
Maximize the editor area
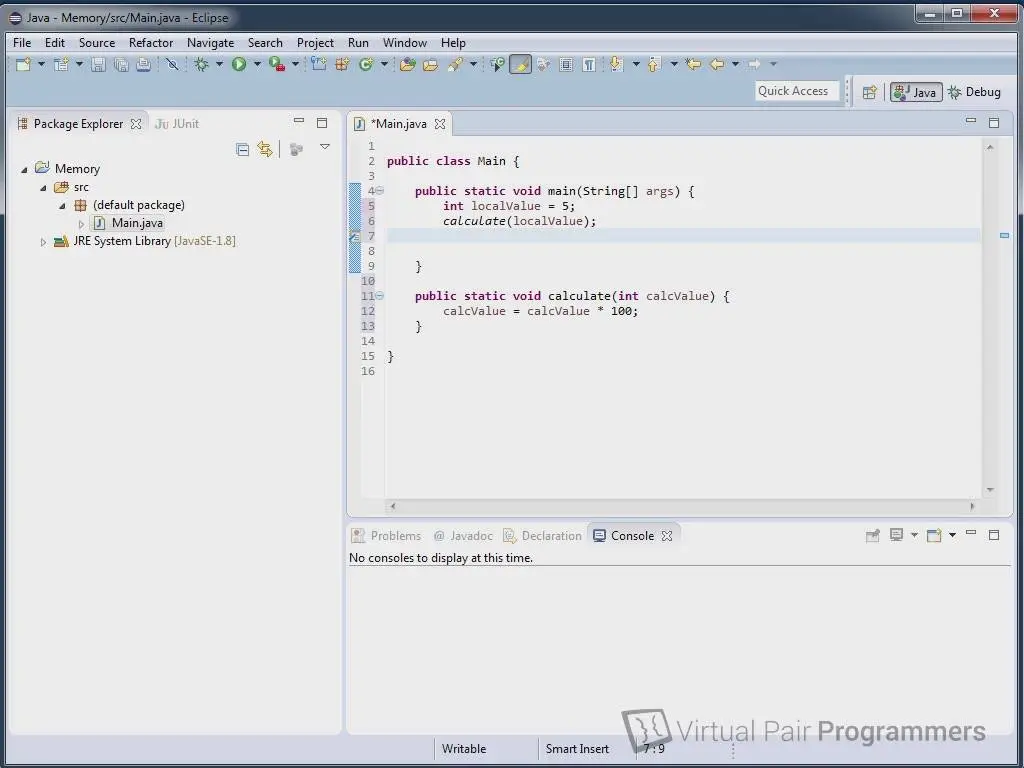(x=994, y=122)
